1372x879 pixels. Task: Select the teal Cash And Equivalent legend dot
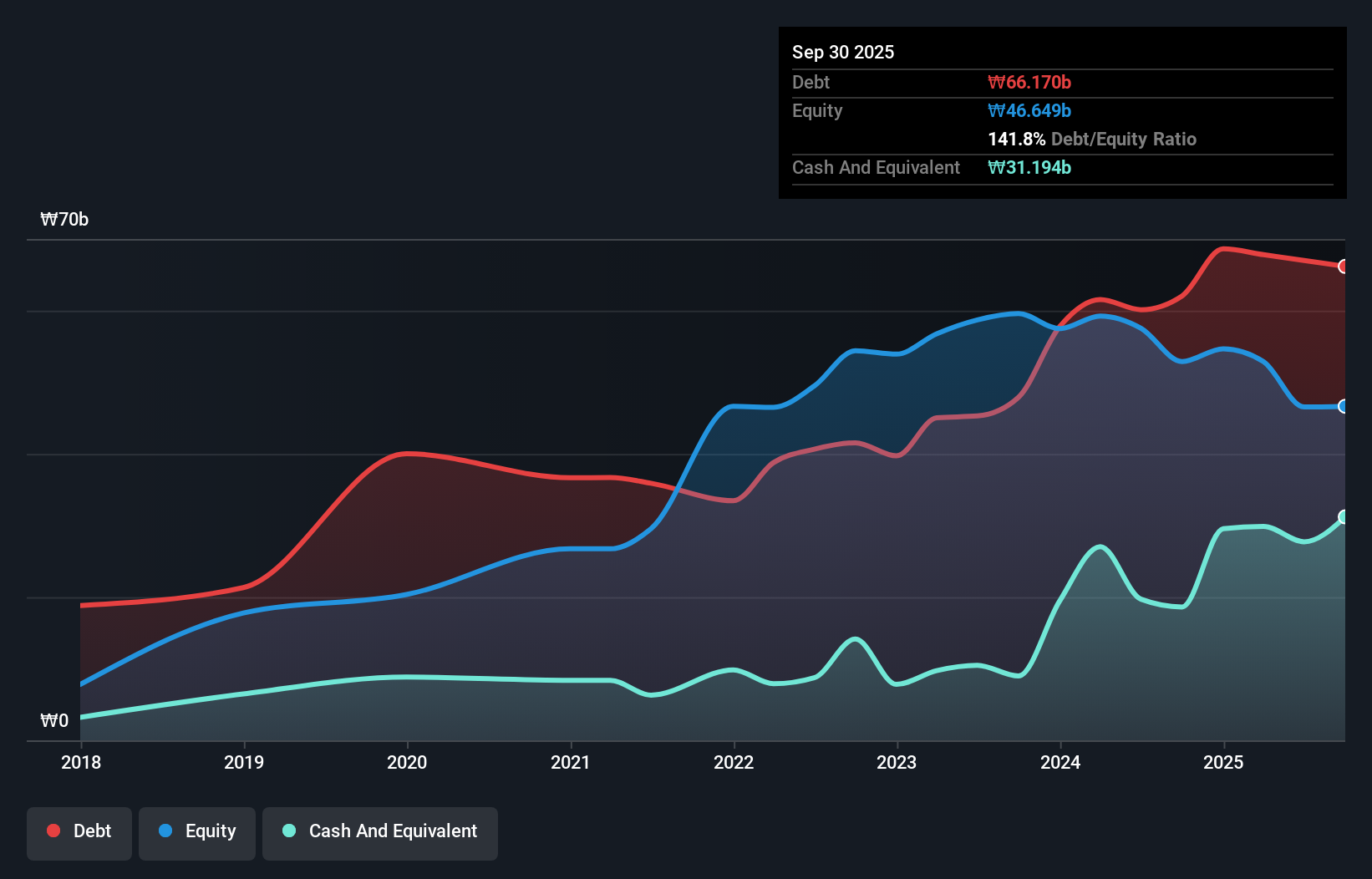pos(287,831)
